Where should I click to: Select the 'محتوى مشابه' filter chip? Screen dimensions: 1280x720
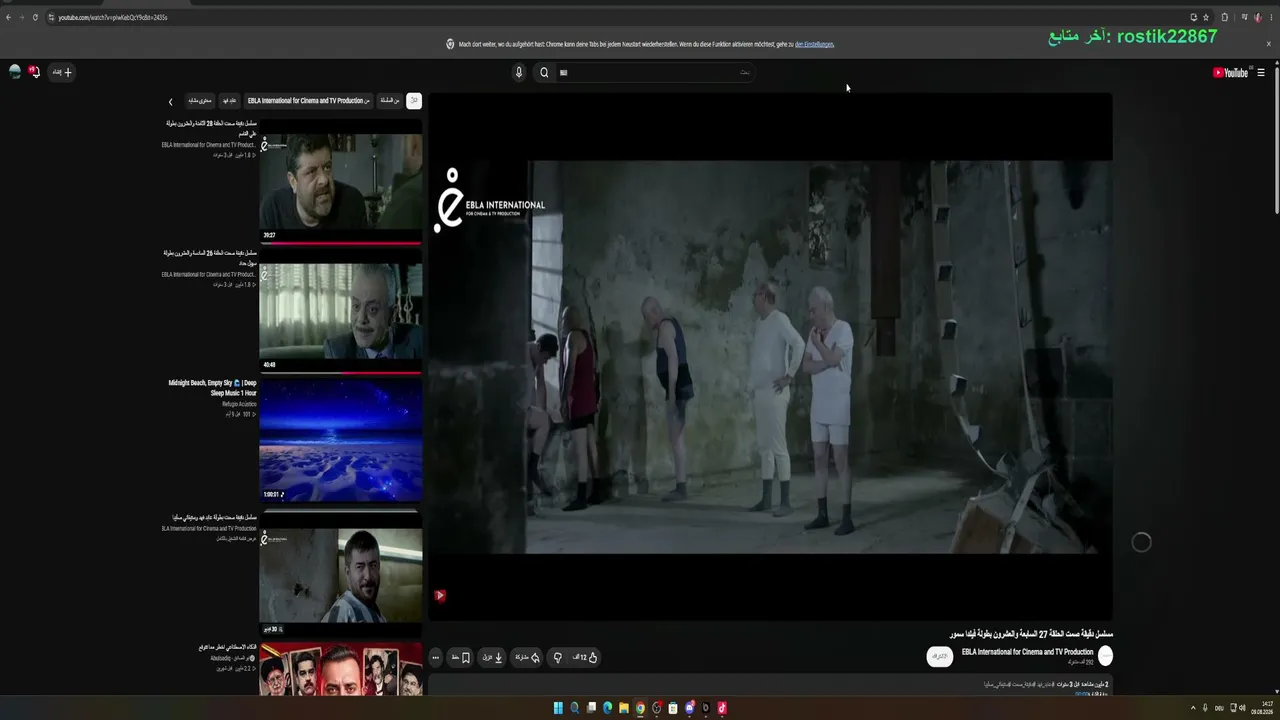(200, 100)
